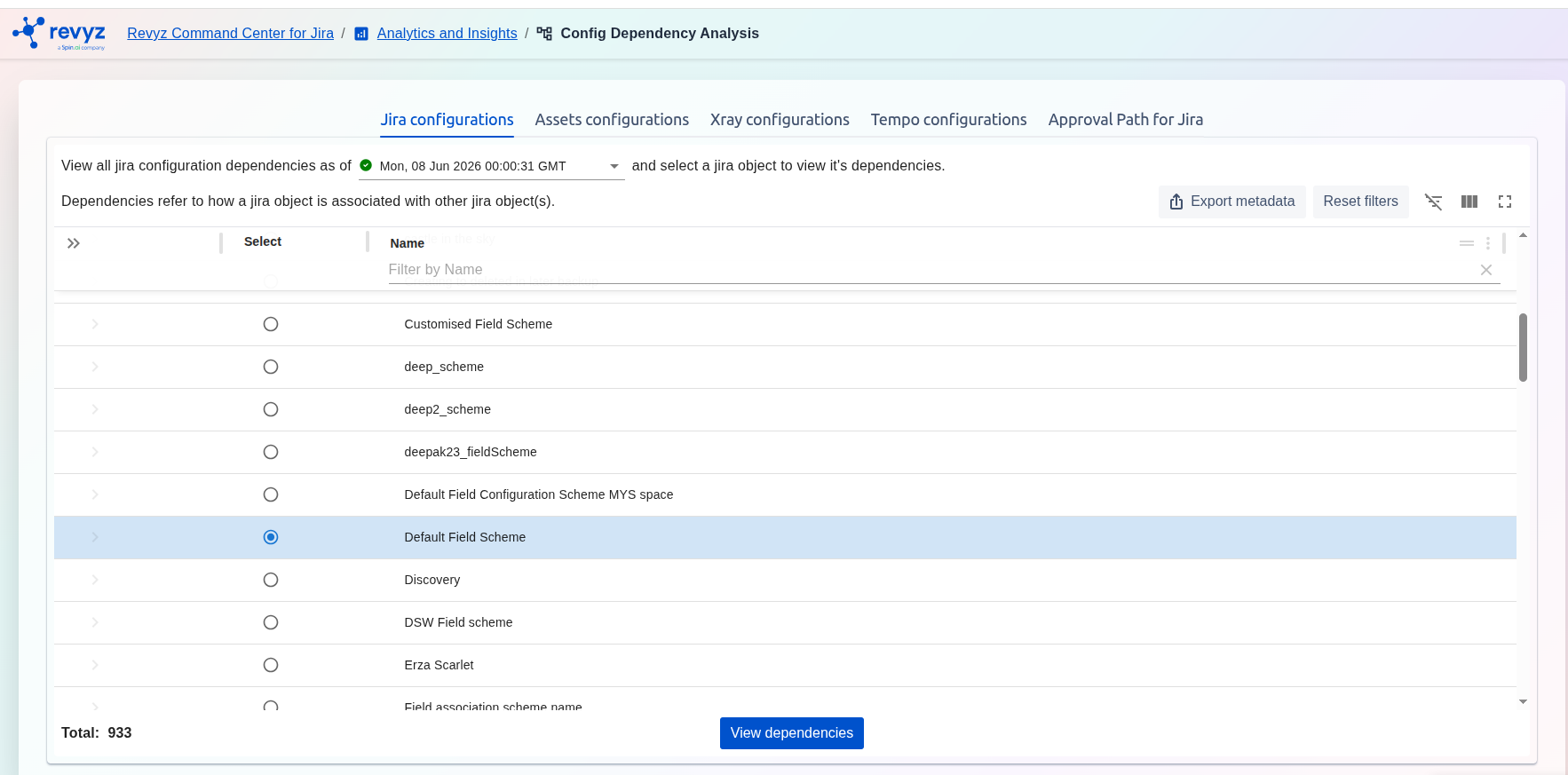Switch to Tempo configurations tab
The image size is (1568, 775).
pyautogui.click(x=948, y=120)
